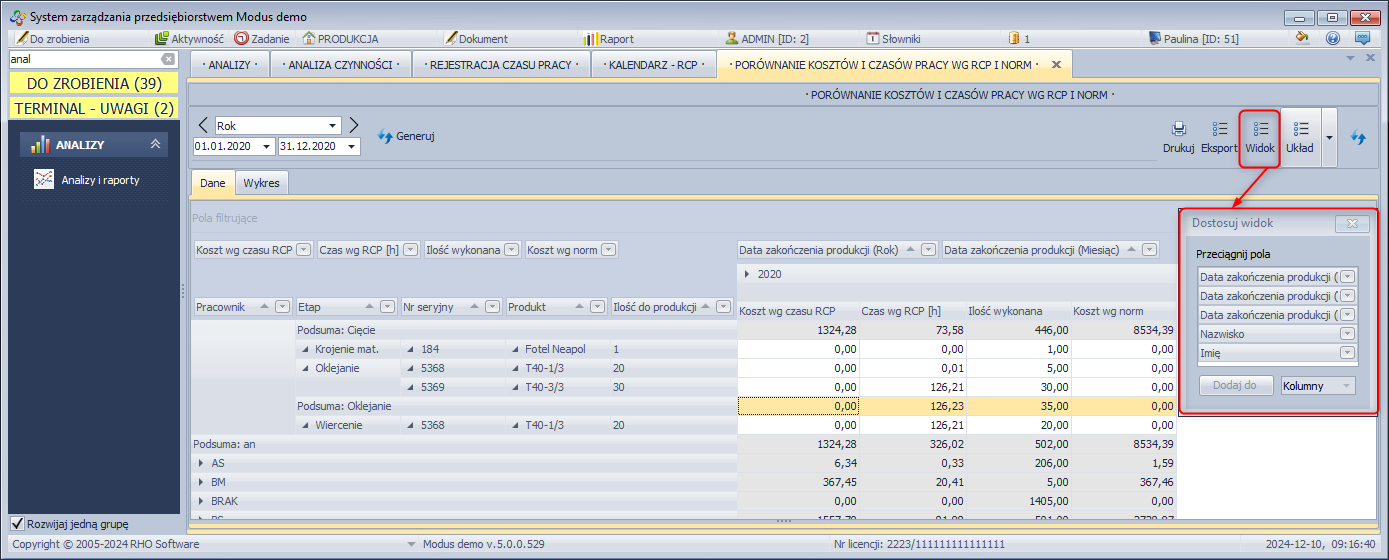Switch to the Wykres tab
The height and width of the screenshot is (560, 1389).
point(262,183)
